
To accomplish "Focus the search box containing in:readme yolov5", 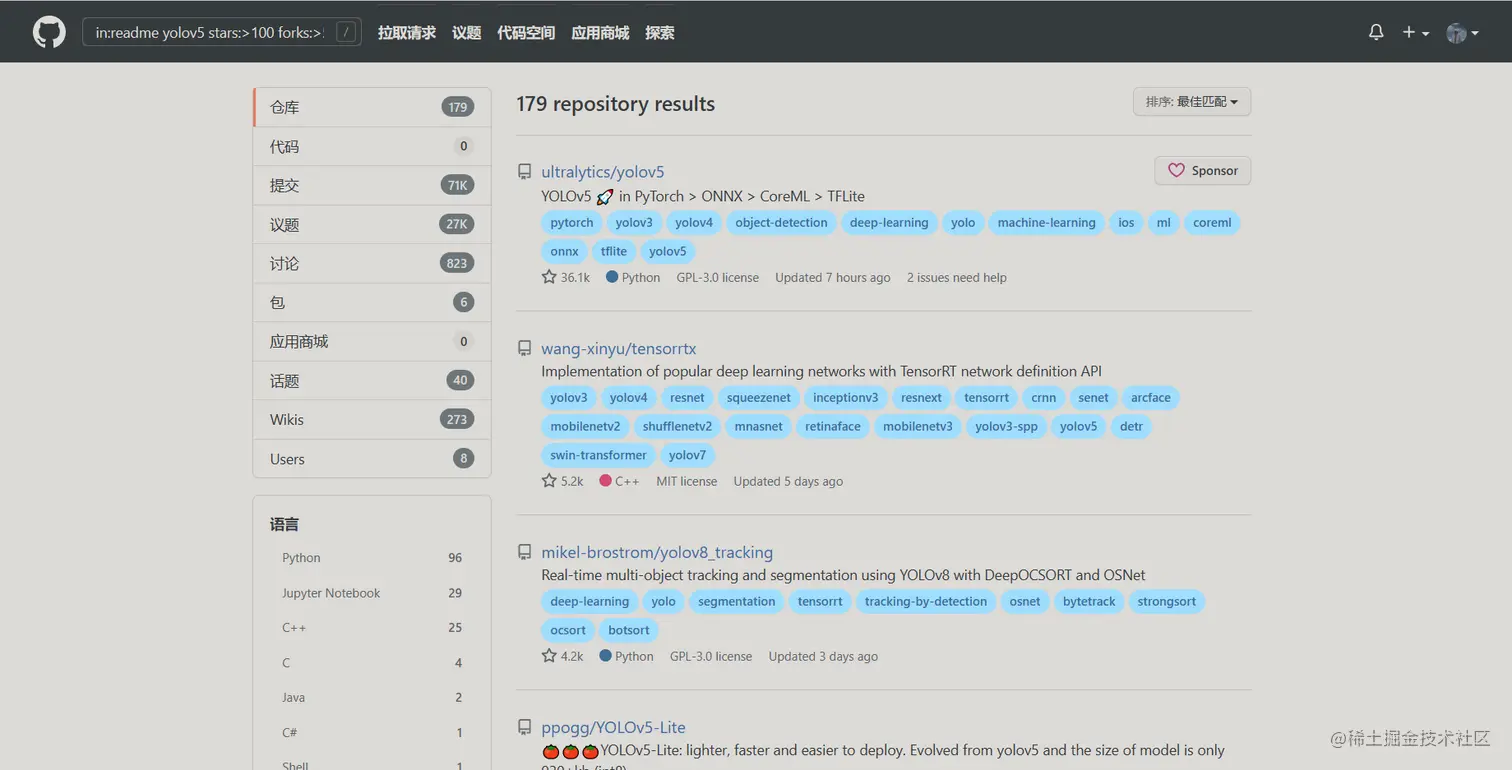I will point(221,32).
